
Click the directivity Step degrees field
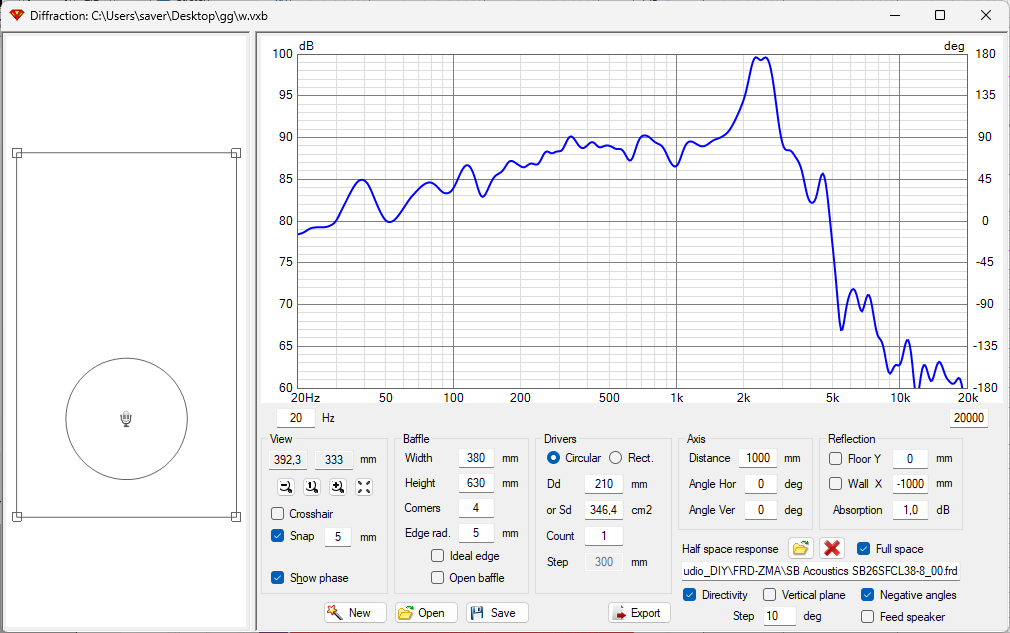tap(779, 616)
